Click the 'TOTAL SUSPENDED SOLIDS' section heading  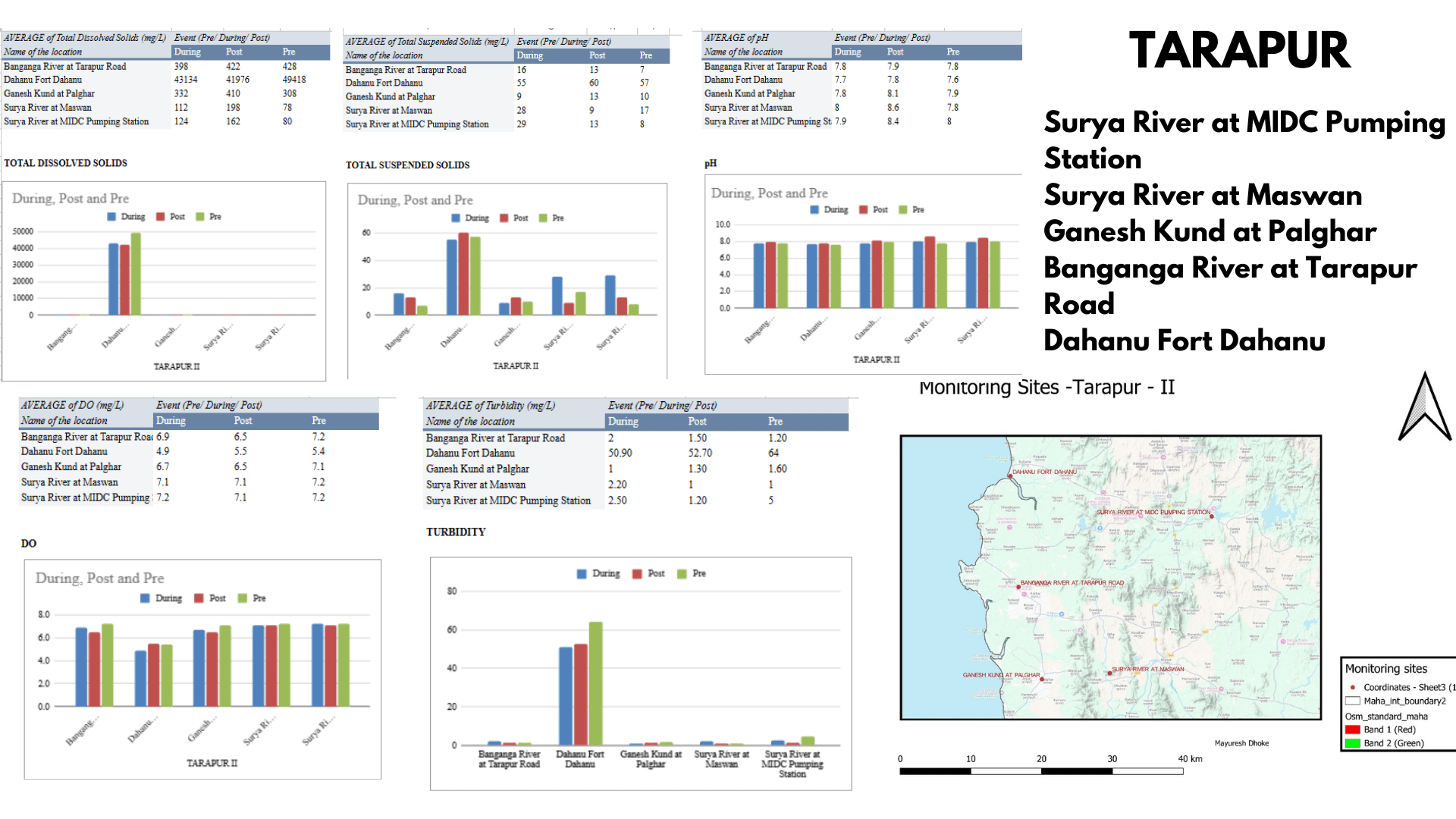coord(407,165)
